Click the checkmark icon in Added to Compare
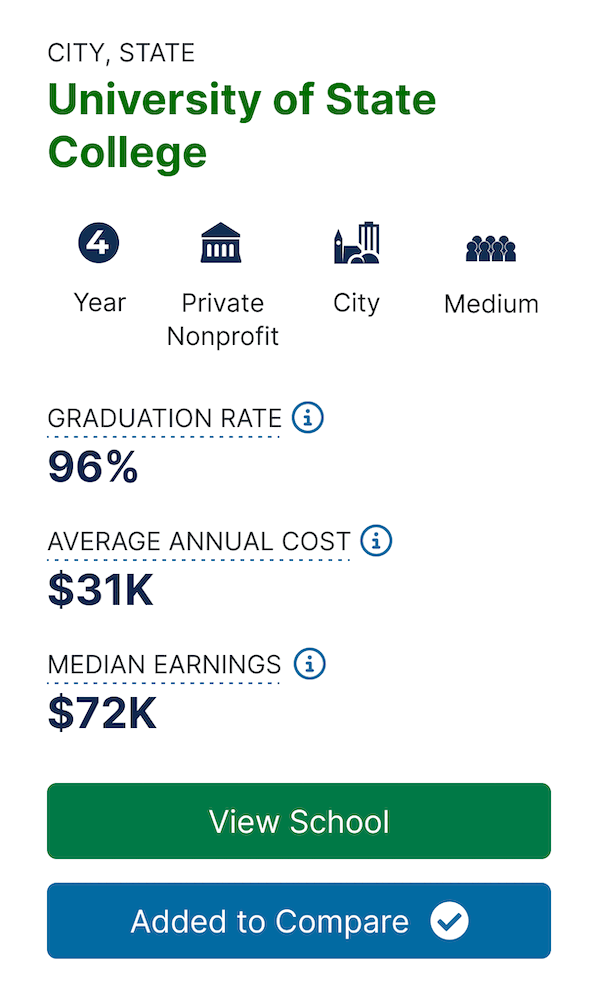Screen dimensions: 600x995 (449, 921)
